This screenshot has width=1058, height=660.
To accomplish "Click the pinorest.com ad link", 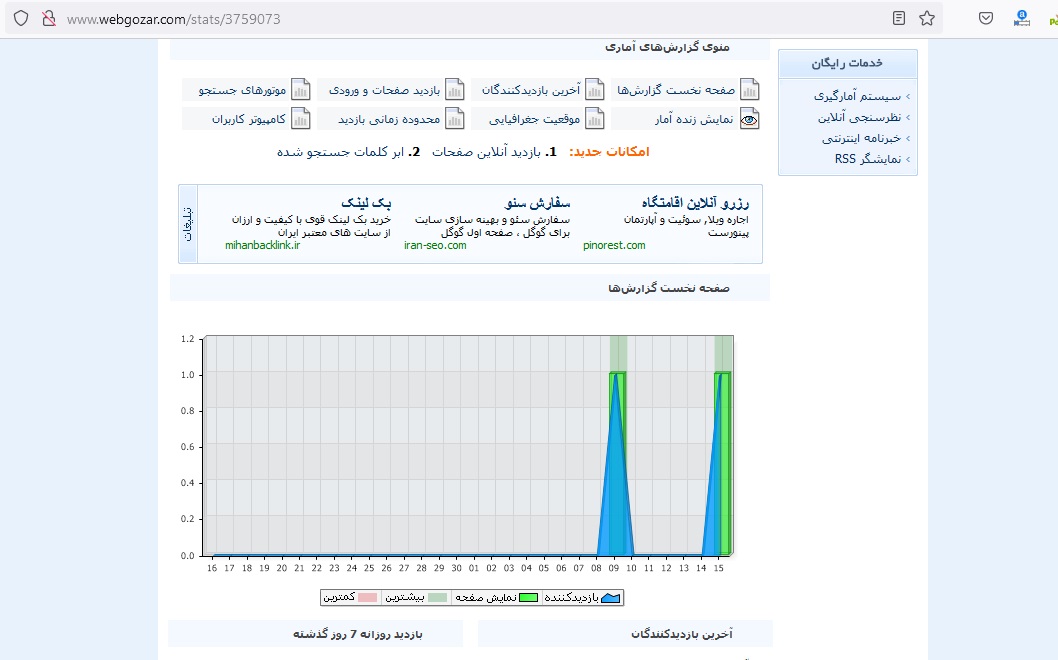I will coord(614,245).
